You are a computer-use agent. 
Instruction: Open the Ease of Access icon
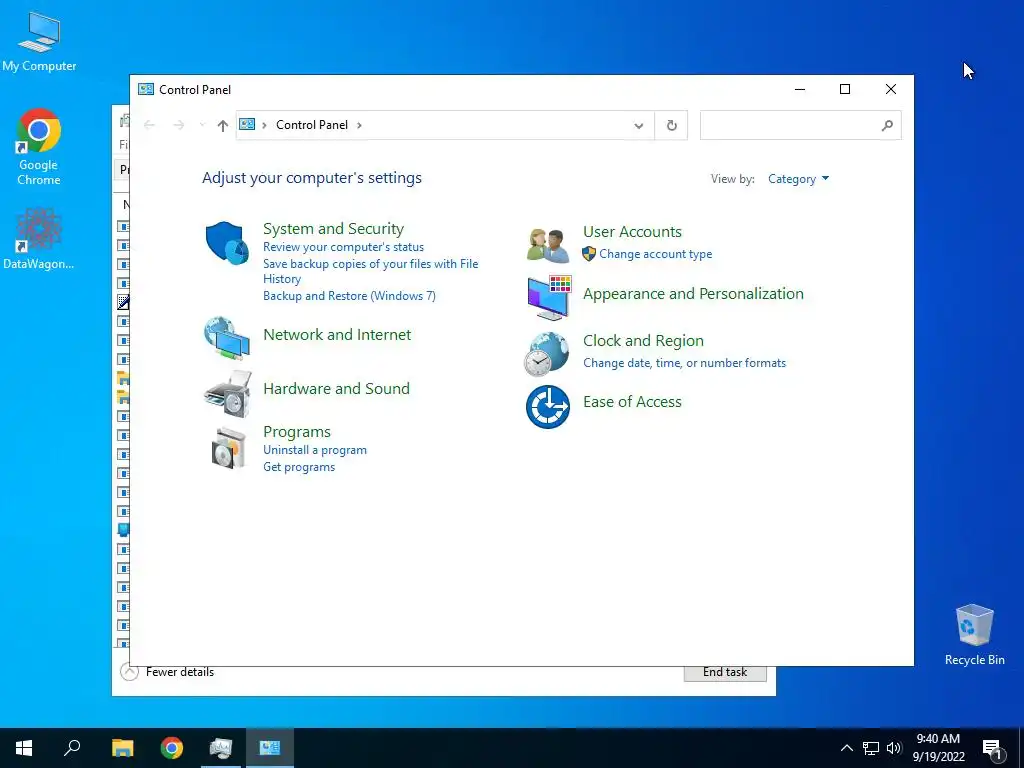(x=547, y=407)
